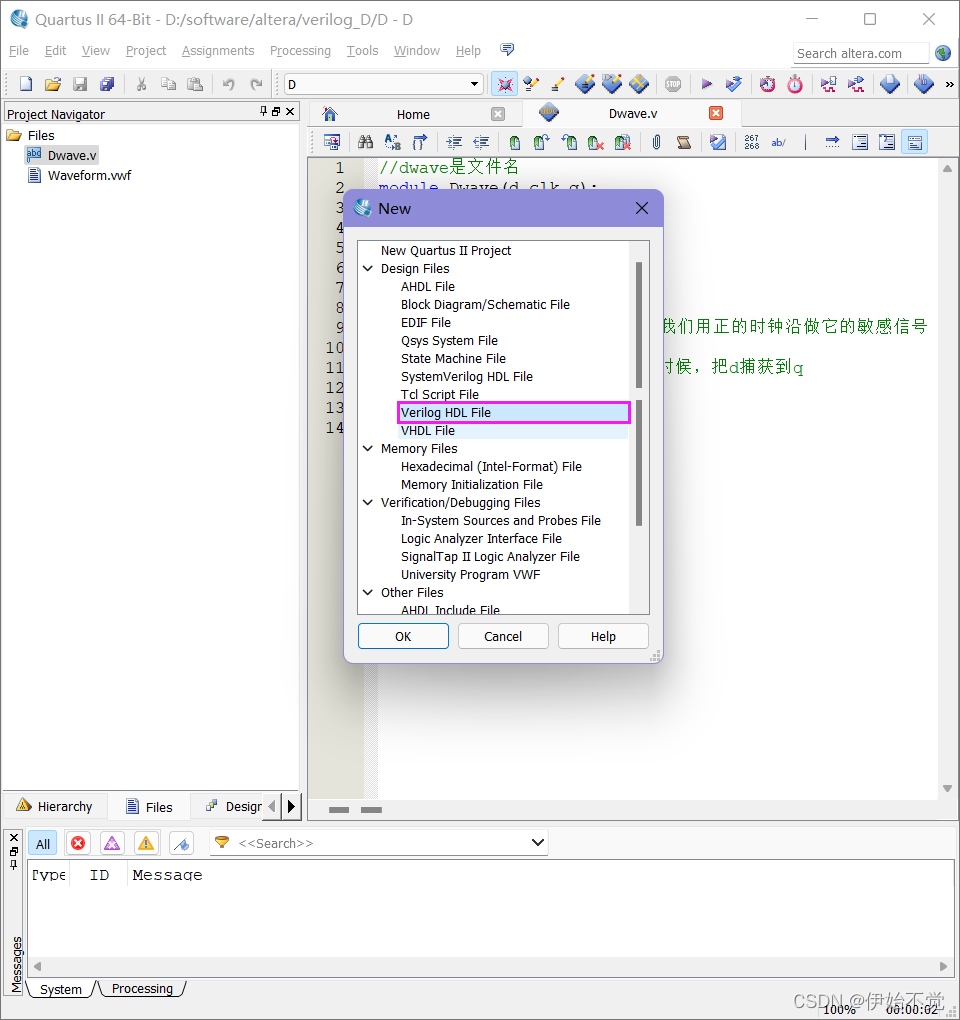Open the File menu
The width and height of the screenshot is (960, 1020).
(19, 51)
